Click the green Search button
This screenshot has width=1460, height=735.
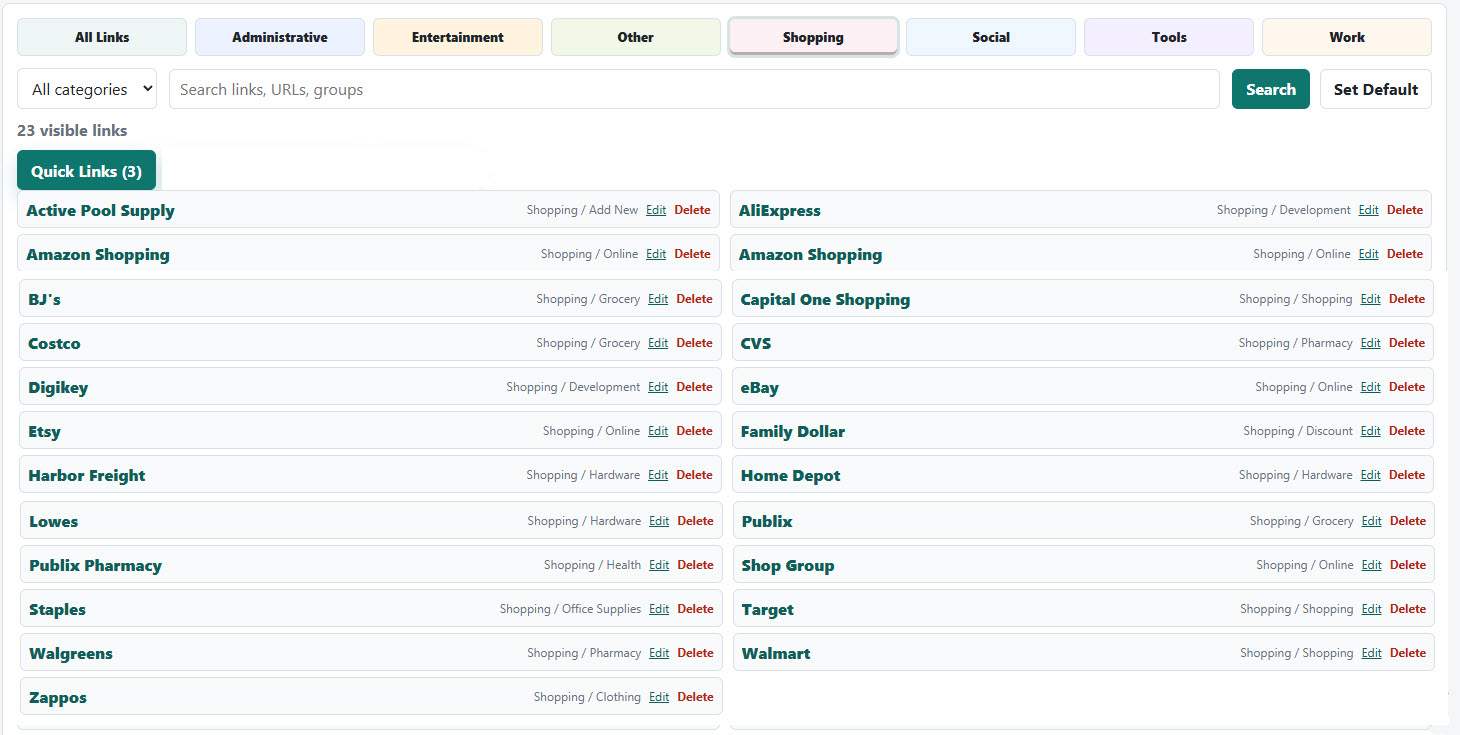pyautogui.click(x=1271, y=89)
